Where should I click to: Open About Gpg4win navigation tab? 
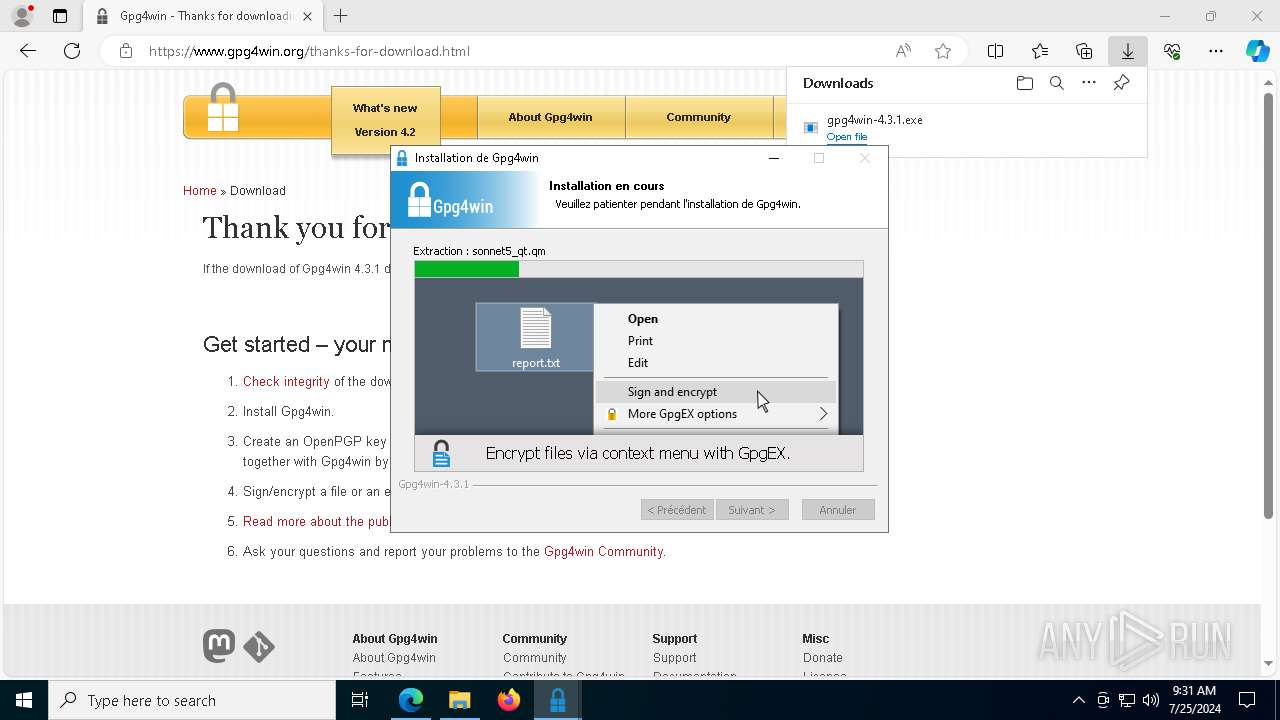click(550, 117)
